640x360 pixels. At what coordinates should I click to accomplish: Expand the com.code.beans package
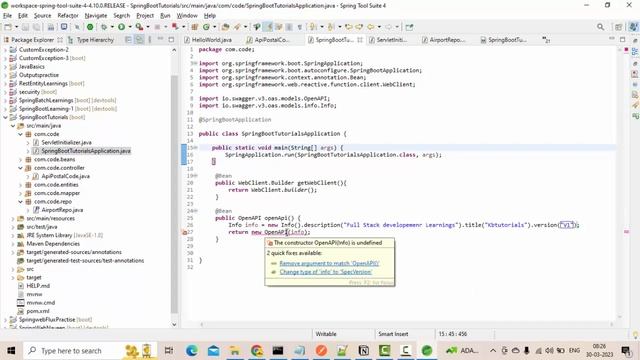20,160
